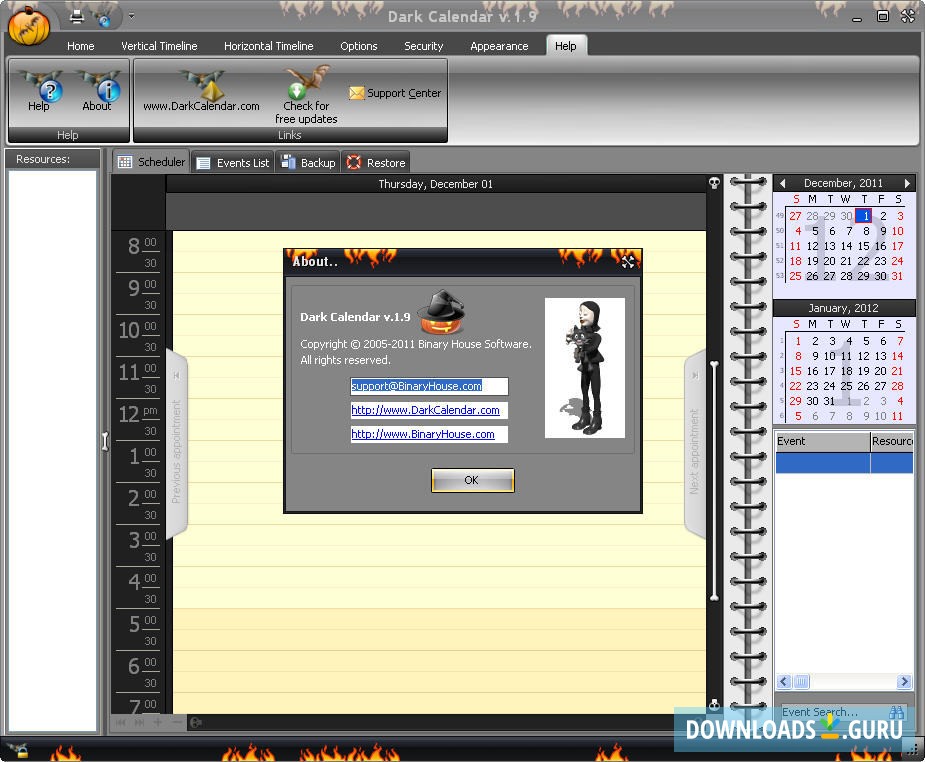Open Support Center envelope link
The image size is (925, 762).
(x=395, y=93)
